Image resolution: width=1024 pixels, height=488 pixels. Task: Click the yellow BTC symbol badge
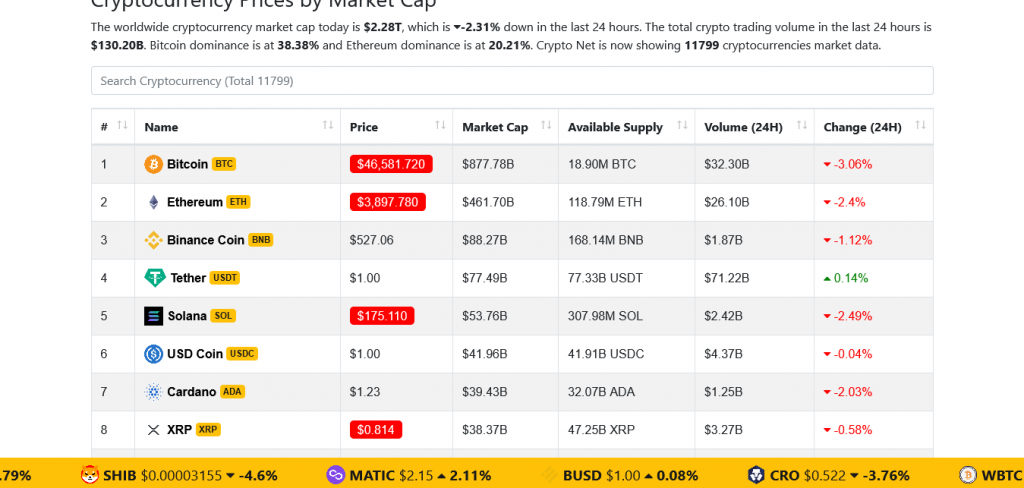pos(224,164)
